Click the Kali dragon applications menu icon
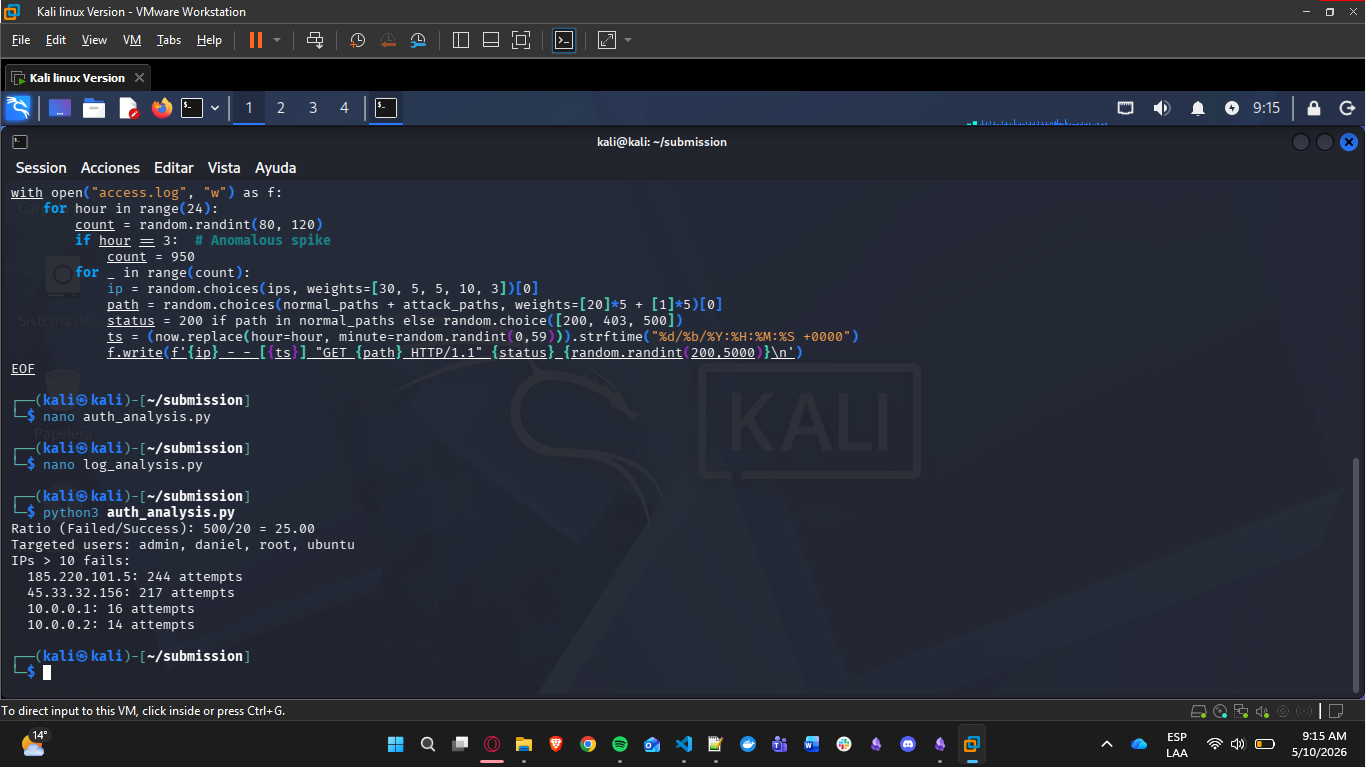 coord(18,108)
